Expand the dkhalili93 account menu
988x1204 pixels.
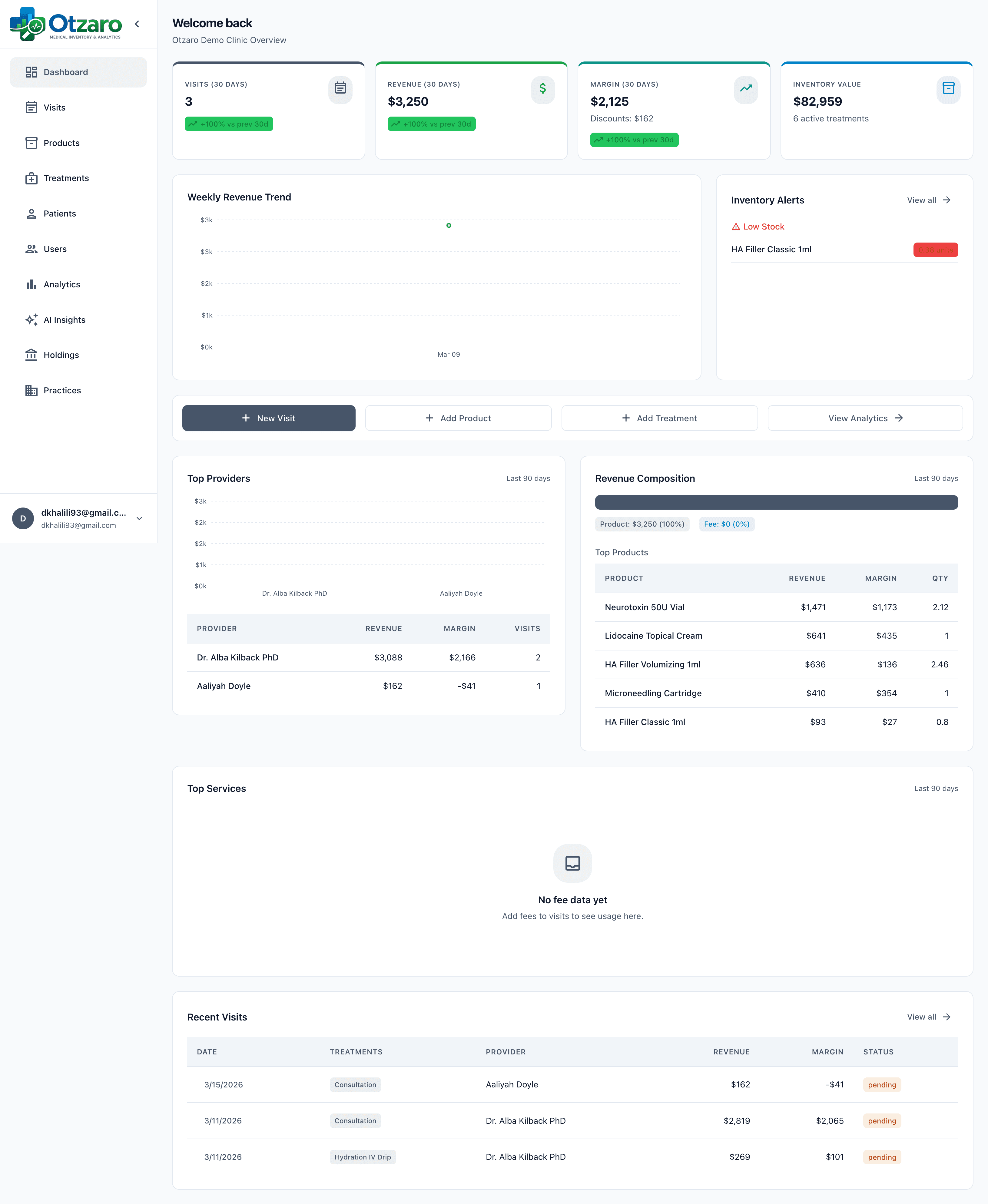139,518
